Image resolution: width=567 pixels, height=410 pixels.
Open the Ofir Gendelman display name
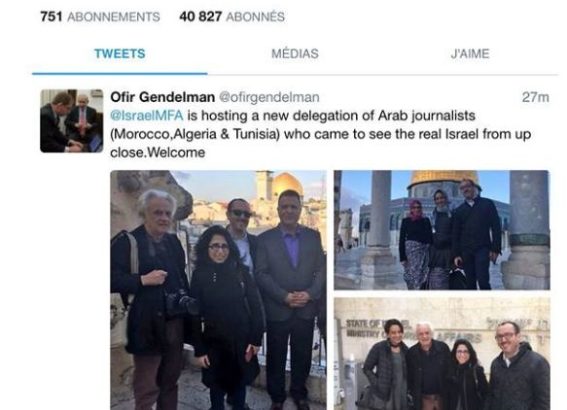click(x=162, y=97)
